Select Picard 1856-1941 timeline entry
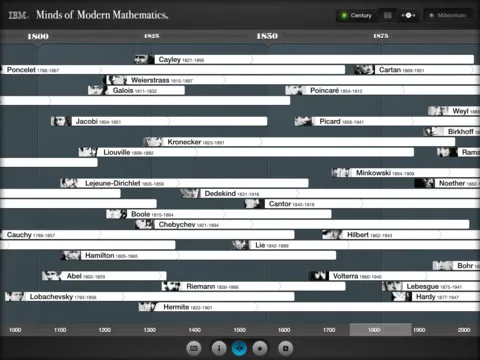 tap(387, 121)
